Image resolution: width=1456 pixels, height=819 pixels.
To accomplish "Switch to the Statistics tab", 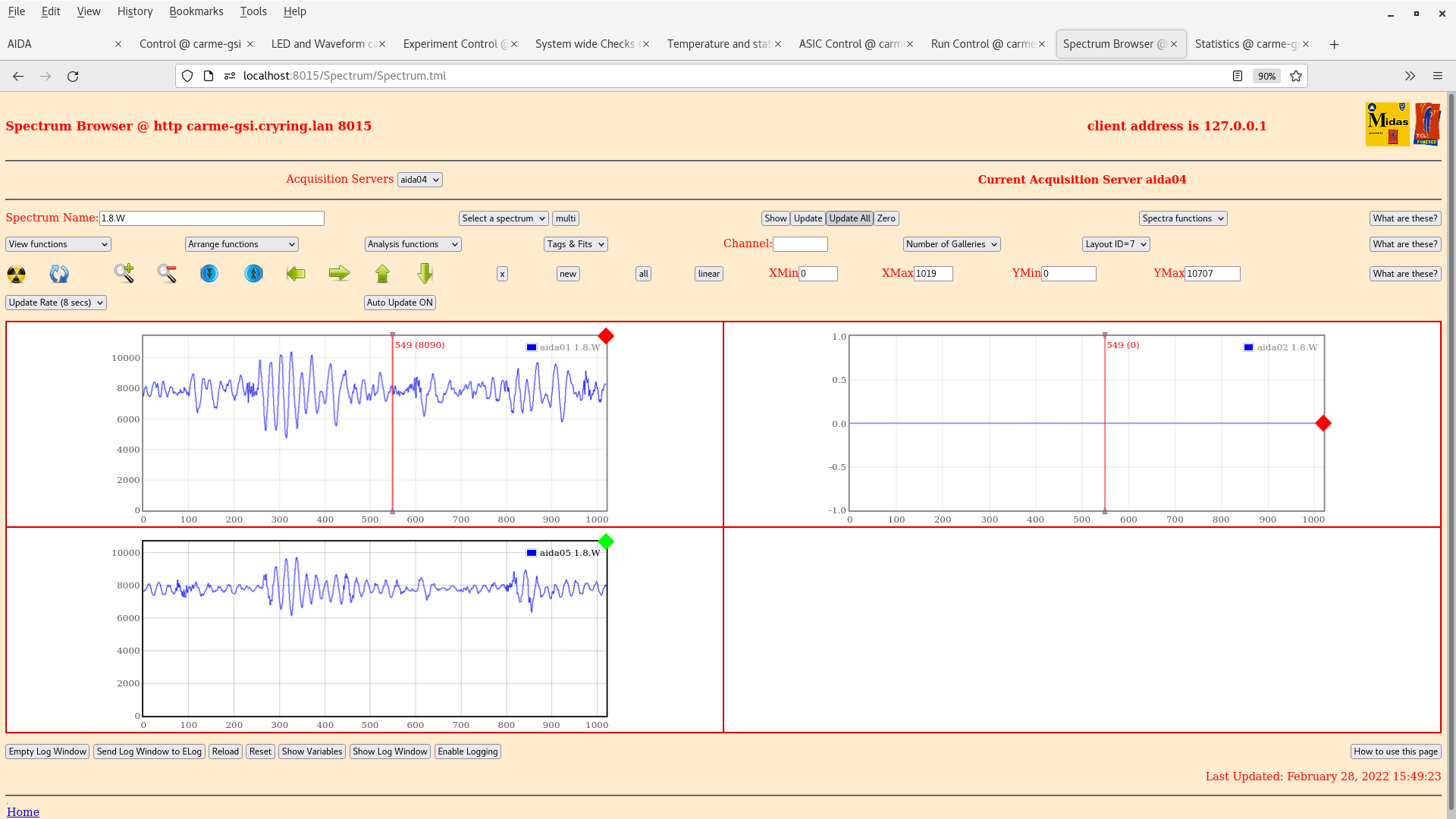I will 1246,44.
